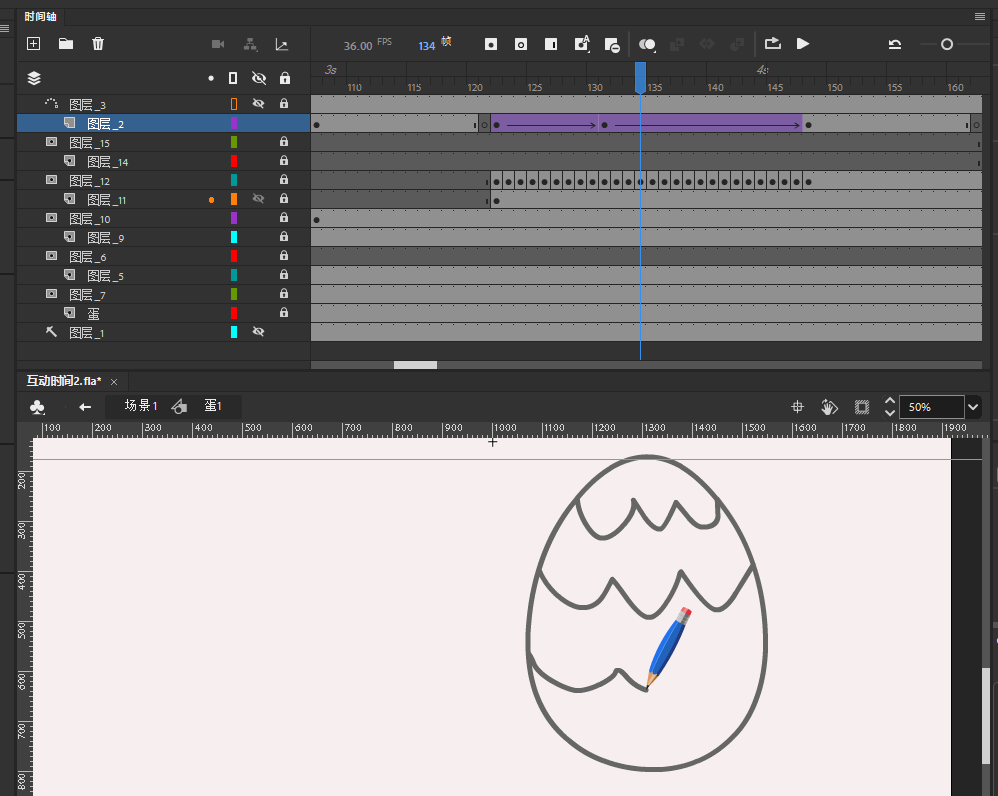Click the purple swatch of 图层_2

coord(234,123)
